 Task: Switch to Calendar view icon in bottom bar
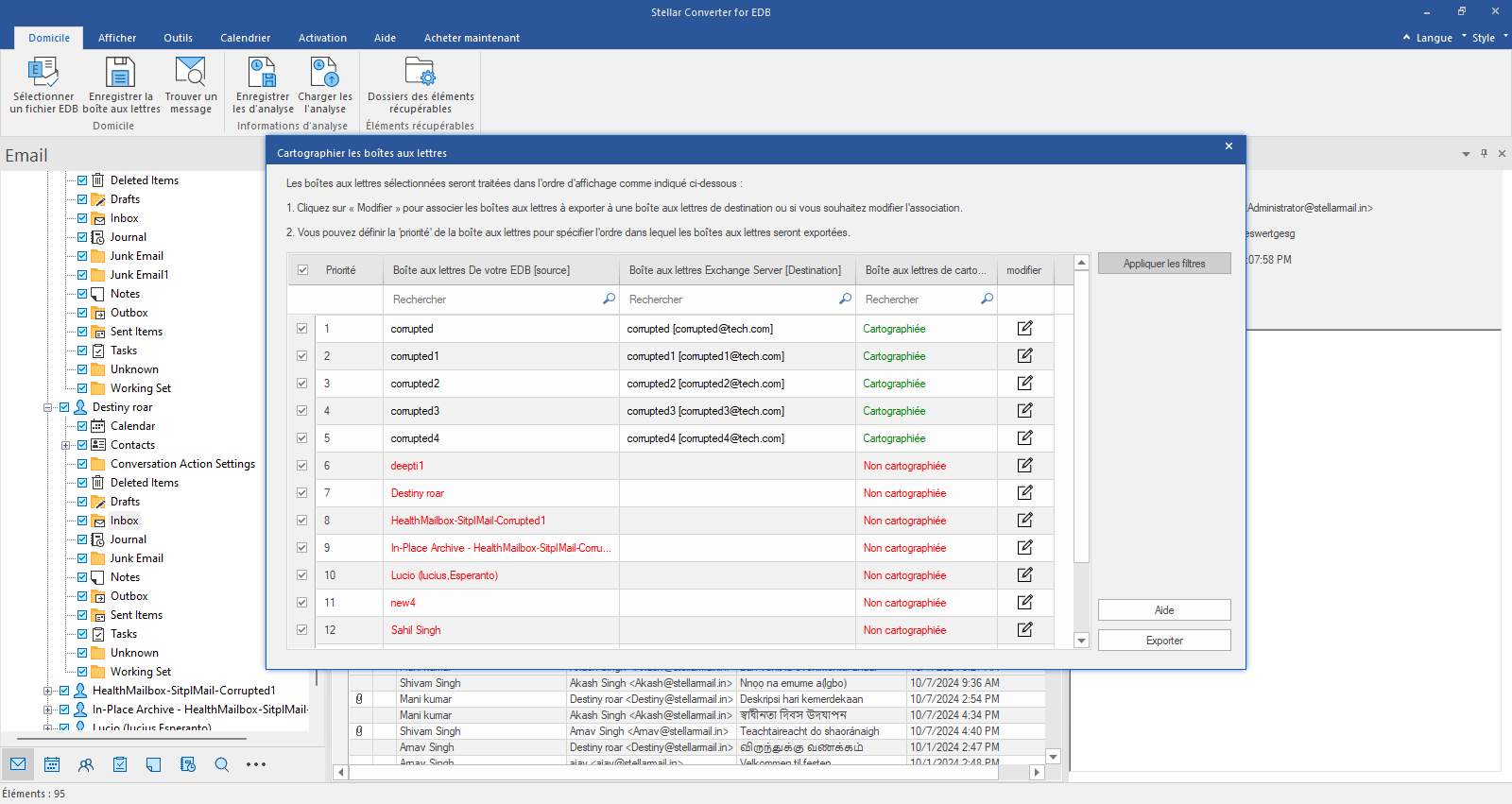point(52,764)
